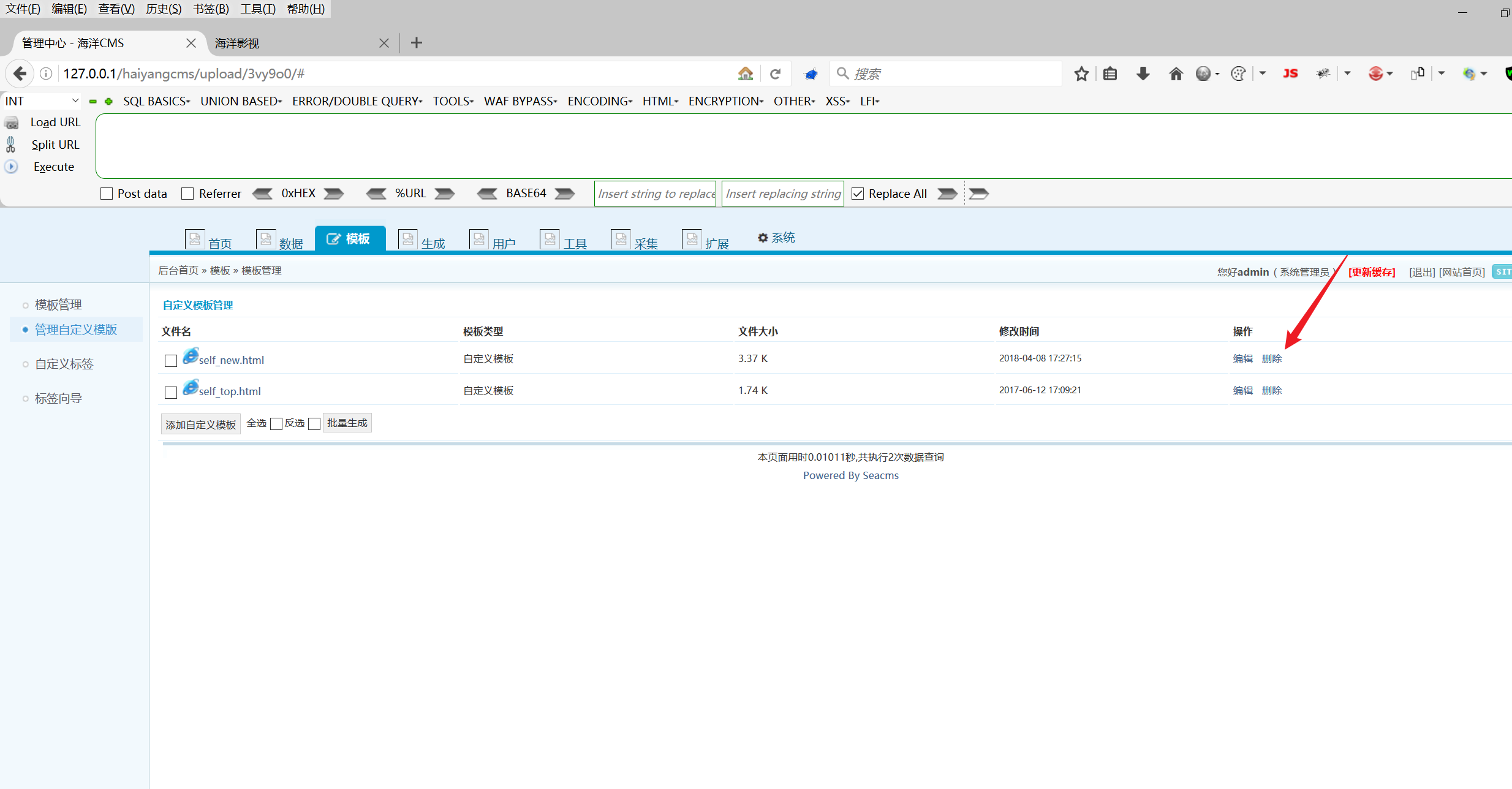This screenshot has width=1512, height=789.
Task: Click the HackBar Execute play icon
Action: tap(12, 167)
